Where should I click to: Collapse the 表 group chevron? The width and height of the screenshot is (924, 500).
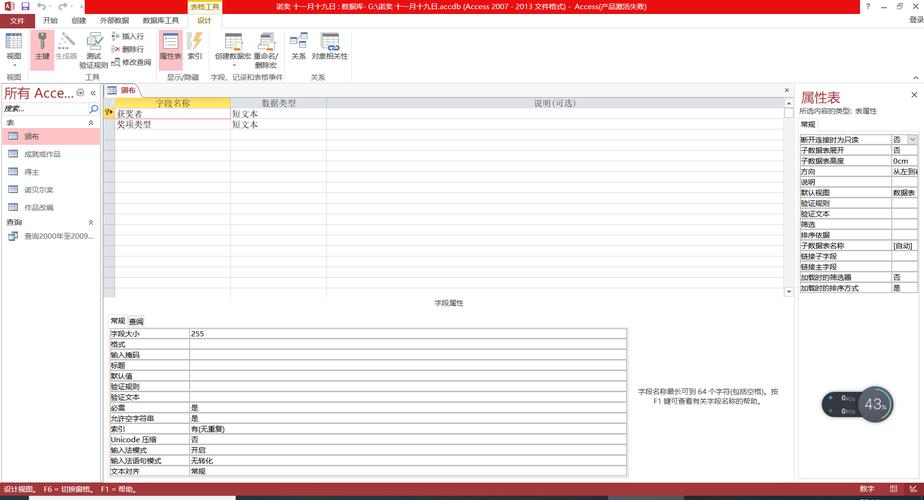click(91, 123)
